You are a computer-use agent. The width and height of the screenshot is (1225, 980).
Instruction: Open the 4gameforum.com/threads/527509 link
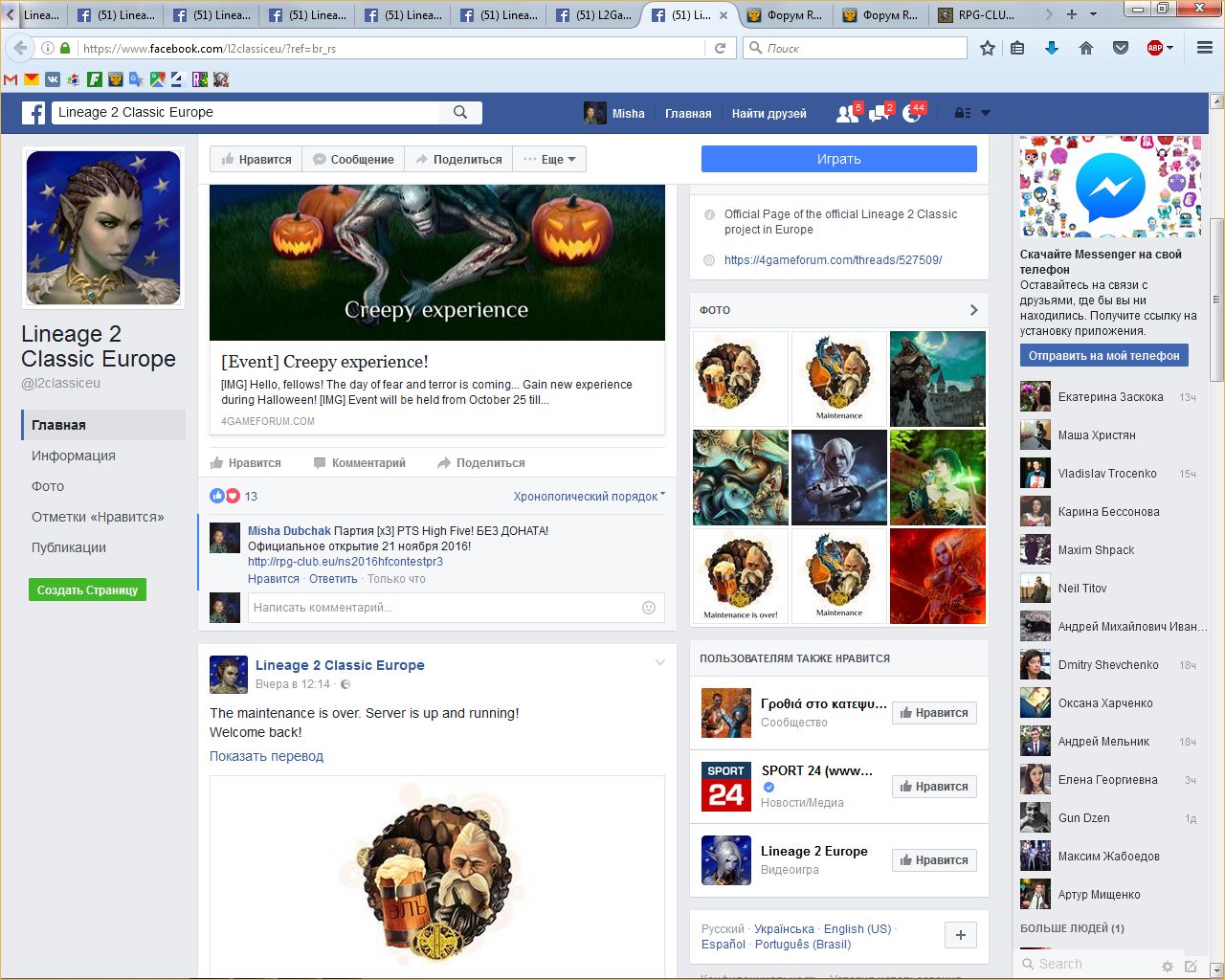(x=834, y=259)
